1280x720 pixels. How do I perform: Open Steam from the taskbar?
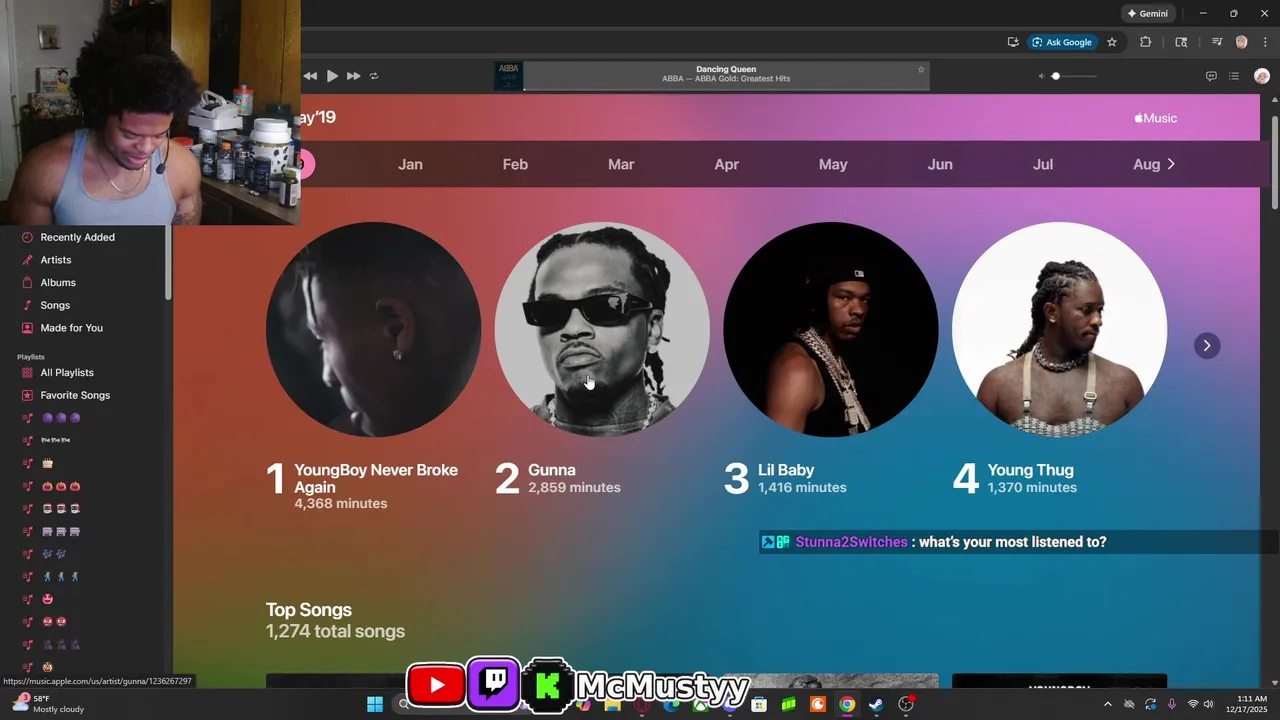(x=876, y=705)
